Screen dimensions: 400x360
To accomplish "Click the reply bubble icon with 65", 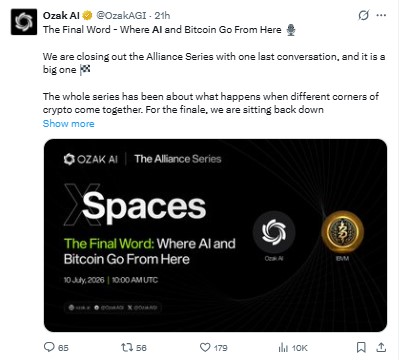I will 49,347.
